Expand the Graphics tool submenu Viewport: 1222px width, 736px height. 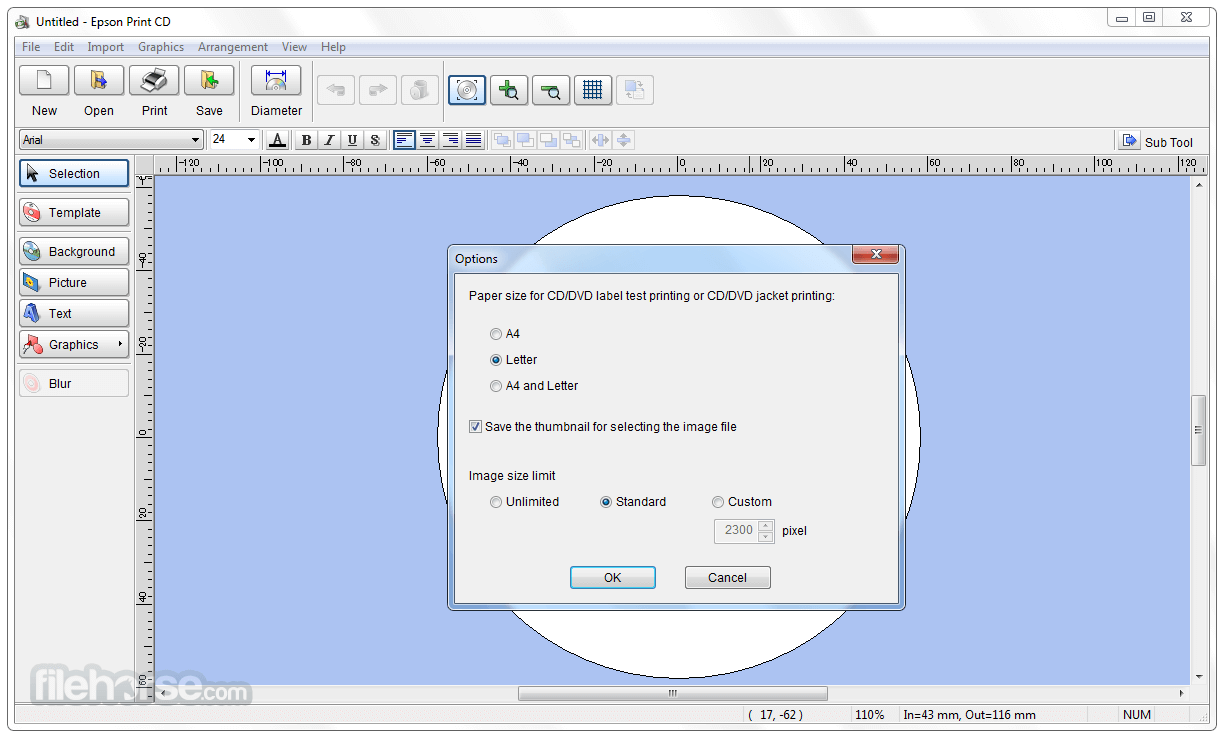(120, 344)
